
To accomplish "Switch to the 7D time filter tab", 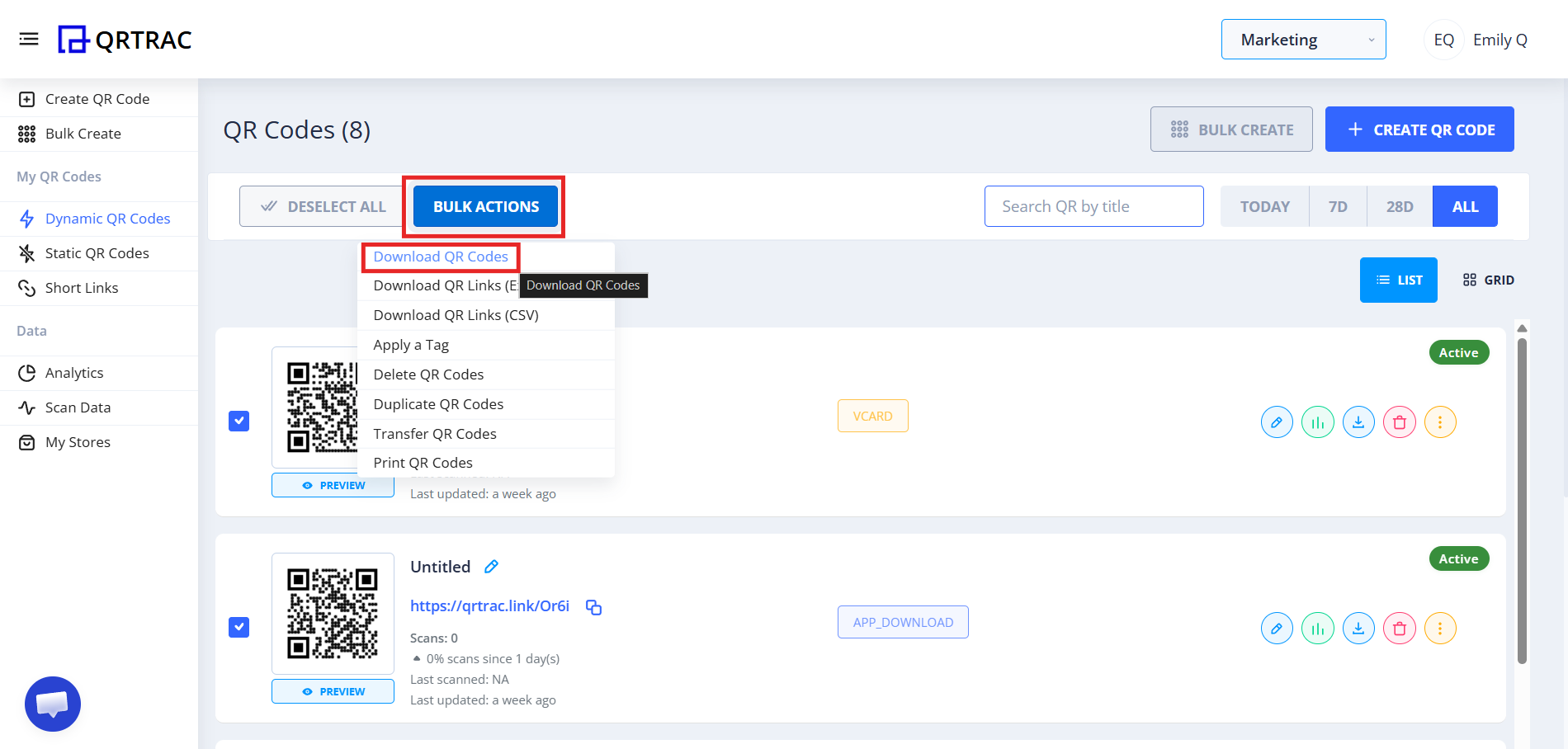I will click(1337, 206).
